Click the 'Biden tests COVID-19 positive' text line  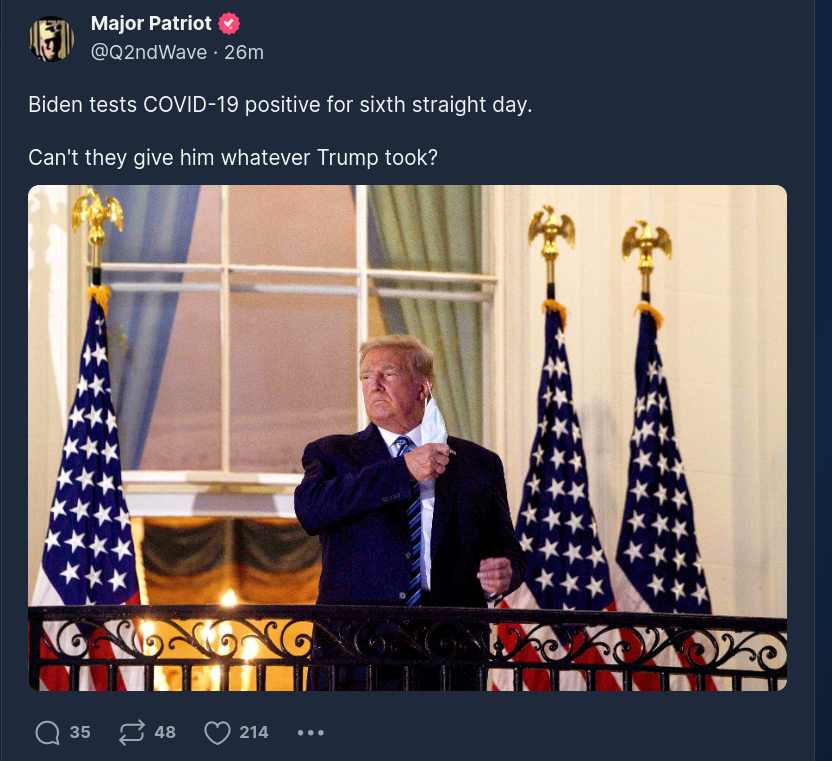[x=279, y=104]
